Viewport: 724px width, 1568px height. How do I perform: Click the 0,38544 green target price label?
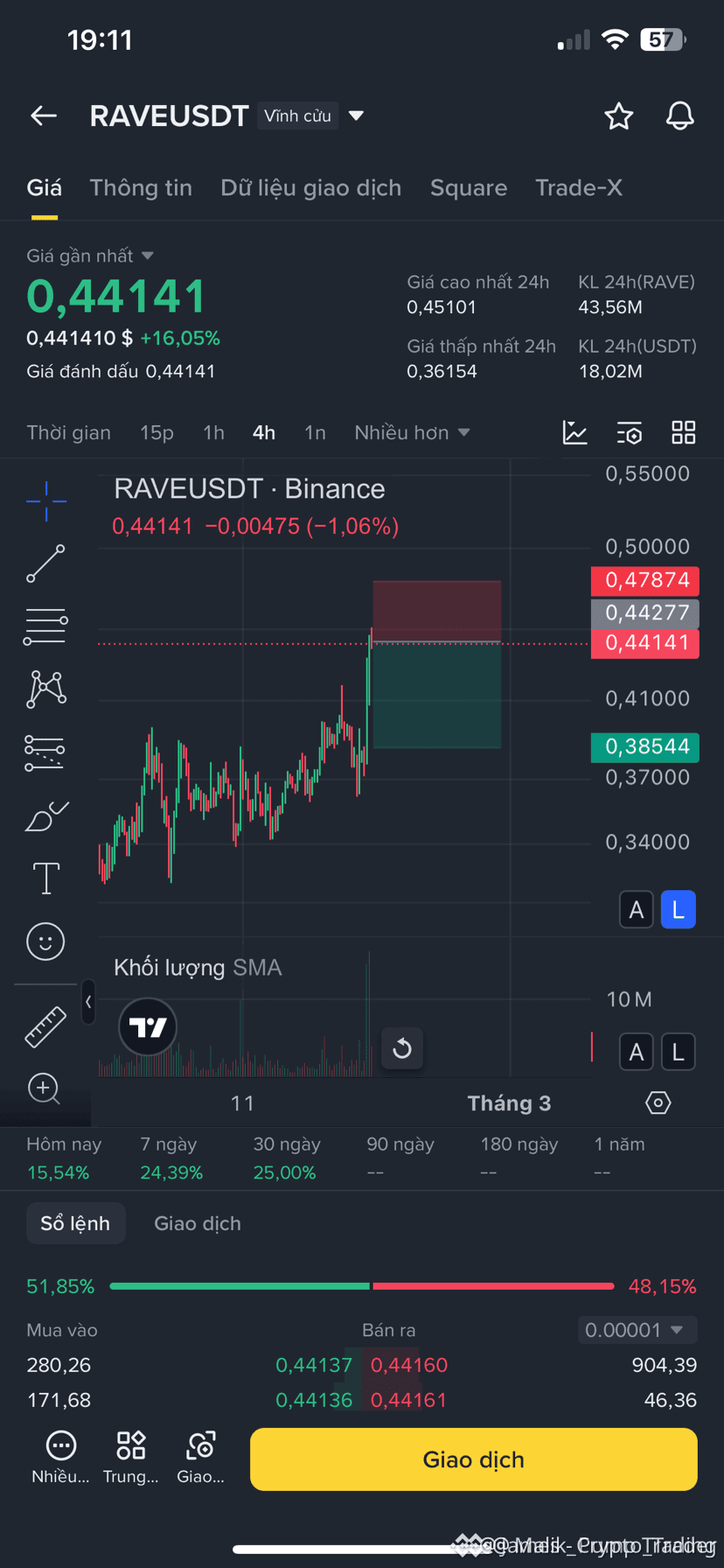point(645,746)
